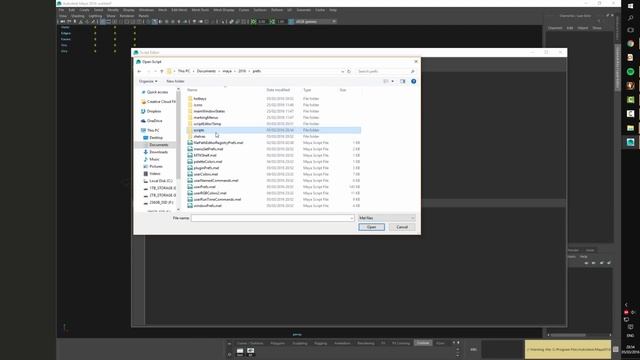The image size is (640, 360).
Task: Click the File name input field
Action: tap(270, 218)
